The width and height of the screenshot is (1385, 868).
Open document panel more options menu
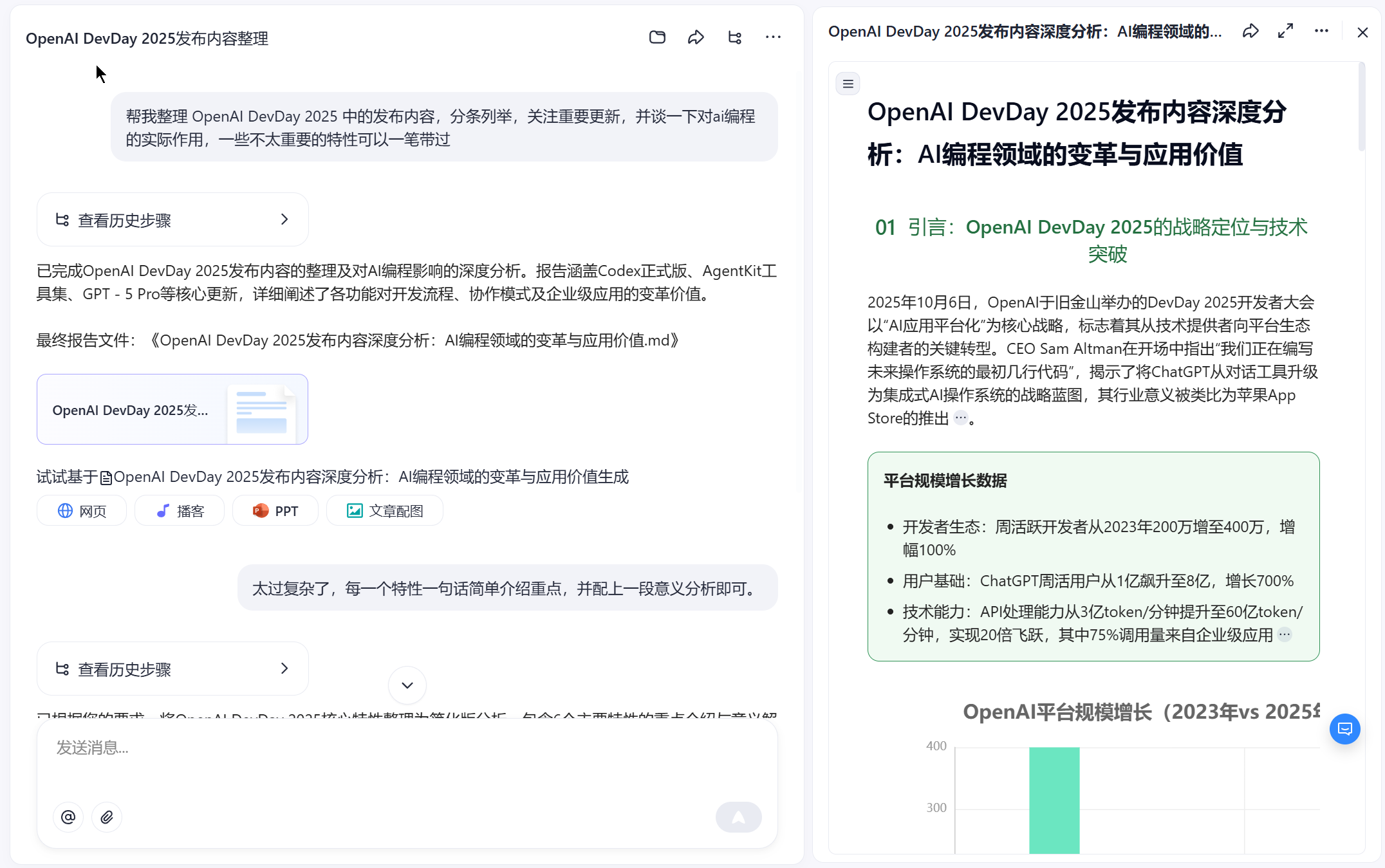point(1321,32)
